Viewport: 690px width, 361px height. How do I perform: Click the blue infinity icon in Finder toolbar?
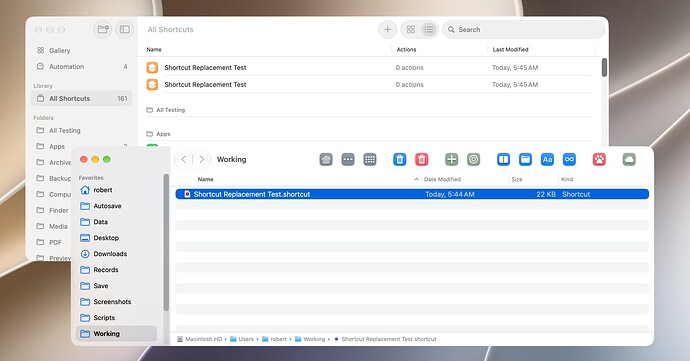569,159
